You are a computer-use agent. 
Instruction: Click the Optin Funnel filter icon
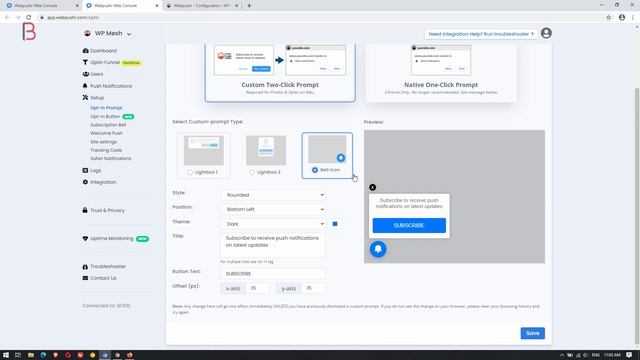85,62
